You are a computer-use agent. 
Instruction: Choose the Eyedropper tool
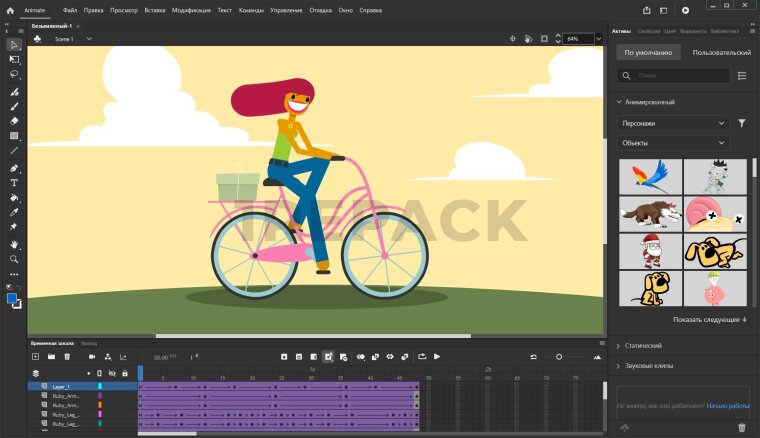point(14,212)
